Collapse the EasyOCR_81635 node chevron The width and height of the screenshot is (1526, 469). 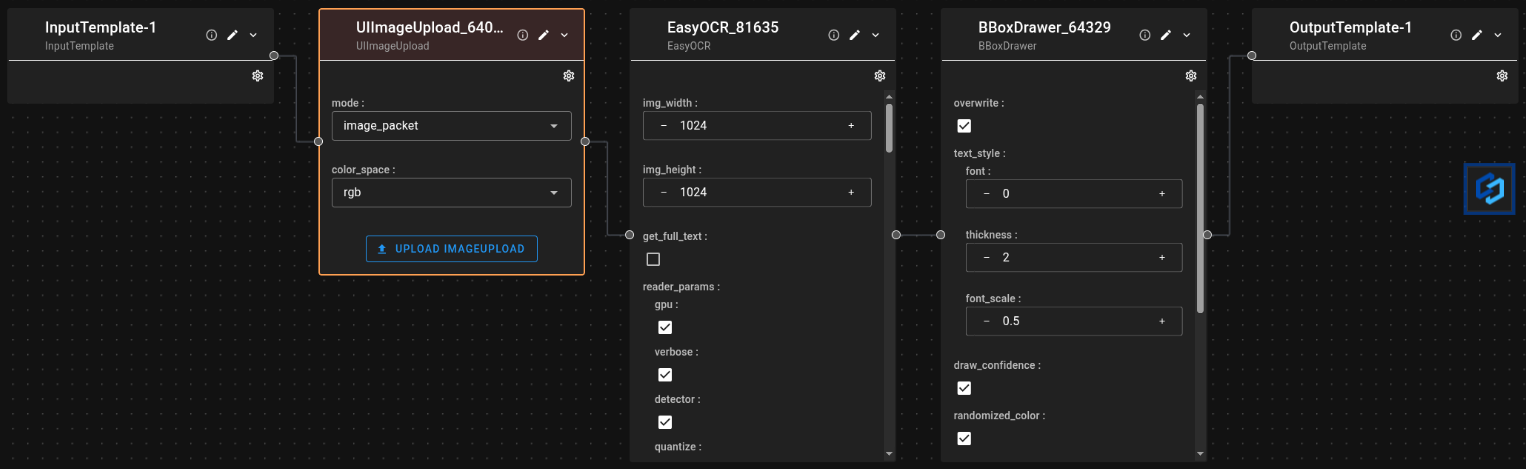pyautogui.click(x=875, y=35)
